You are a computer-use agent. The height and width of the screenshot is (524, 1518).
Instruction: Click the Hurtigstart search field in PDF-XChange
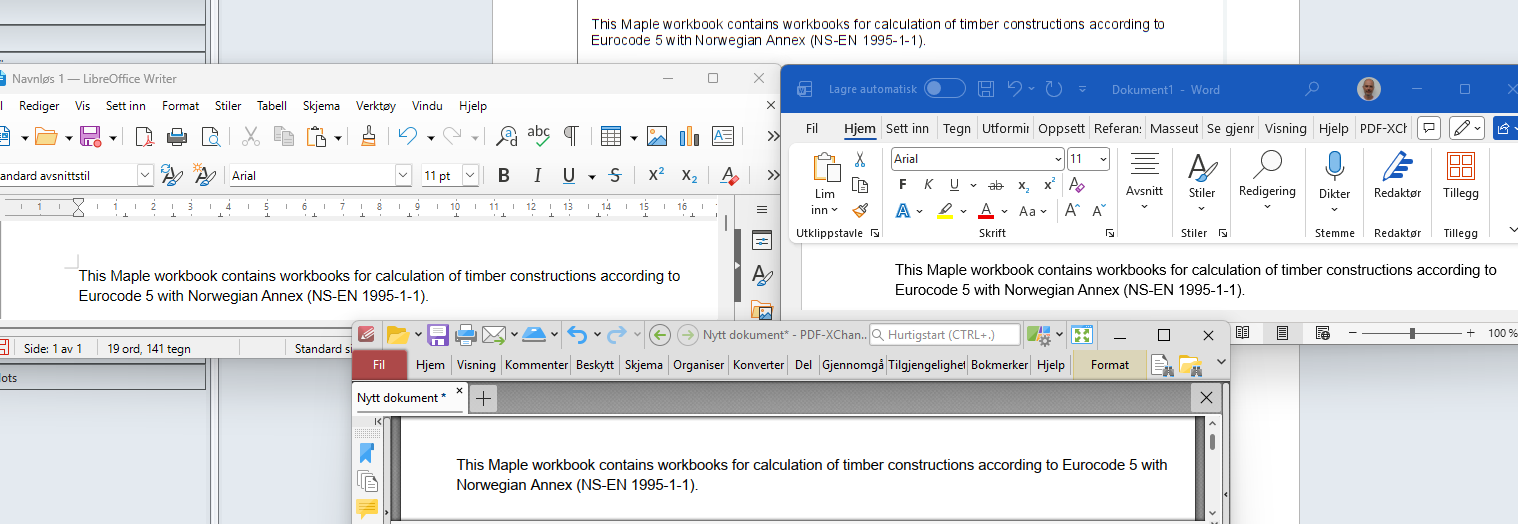click(x=945, y=334)
